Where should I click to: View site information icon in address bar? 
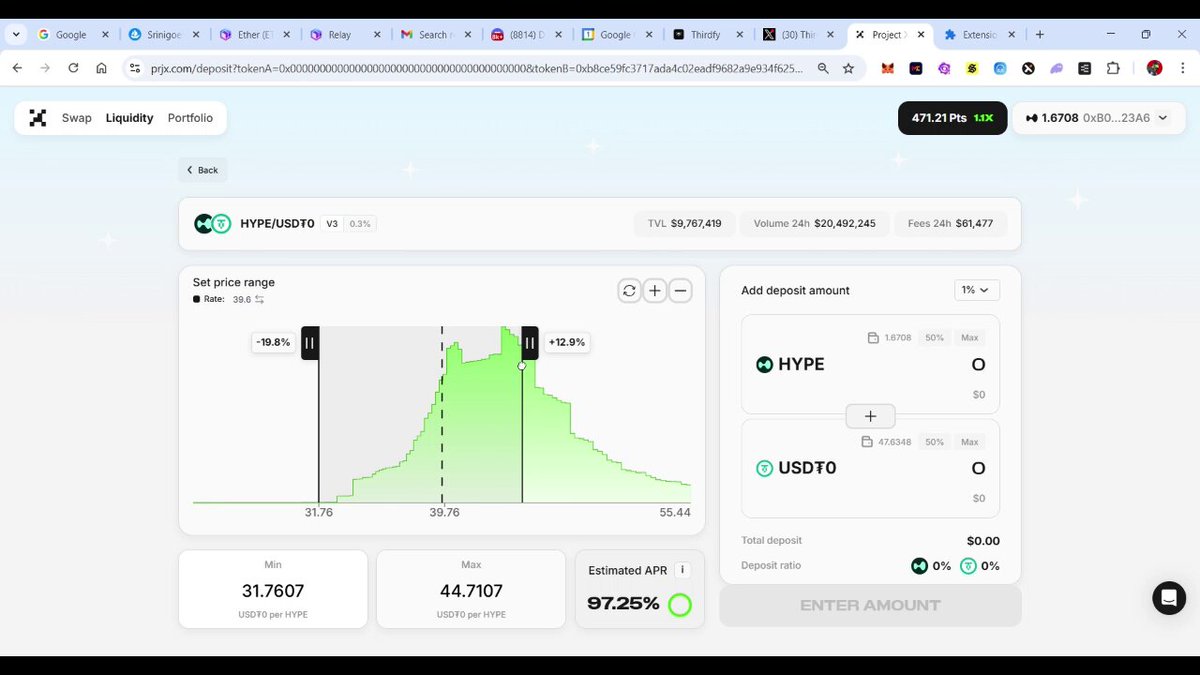pos(135,68)
